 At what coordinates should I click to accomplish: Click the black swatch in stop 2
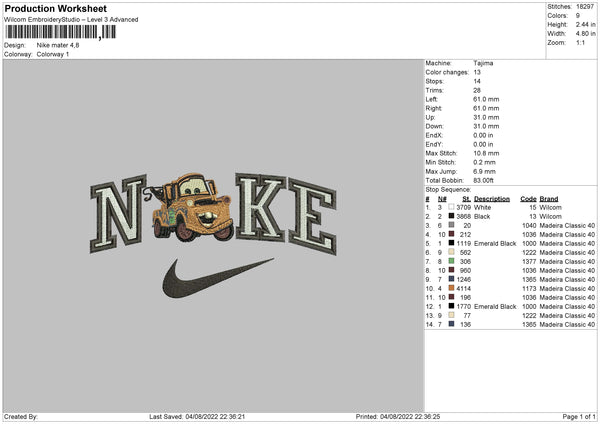[451, 217]
